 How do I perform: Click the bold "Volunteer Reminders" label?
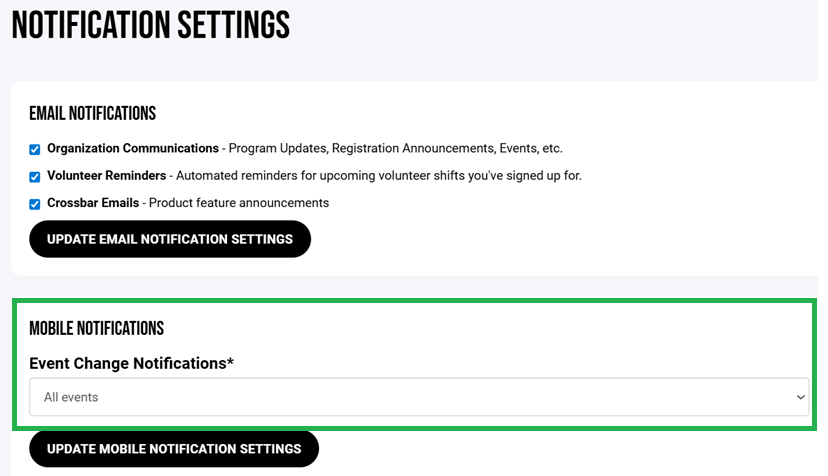[107, 176]
